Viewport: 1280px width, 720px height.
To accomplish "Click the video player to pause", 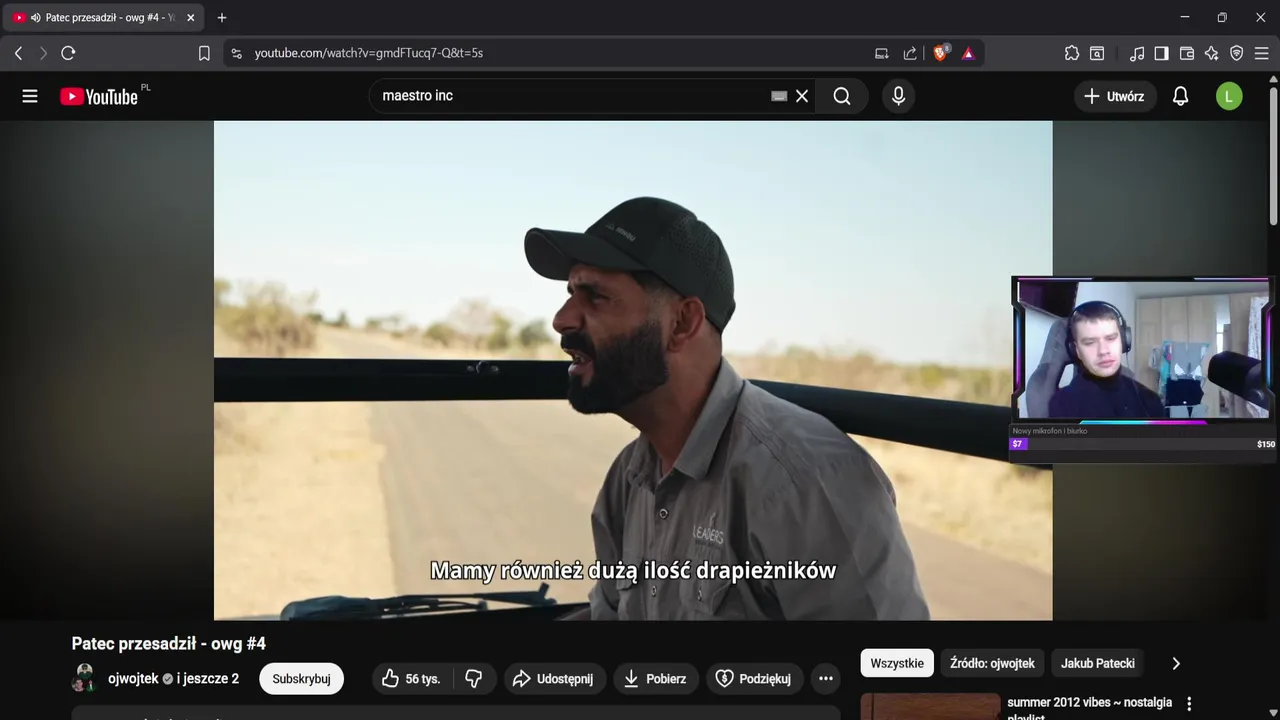I will point(633,370).
